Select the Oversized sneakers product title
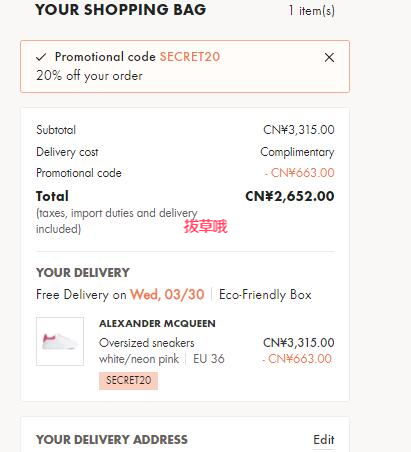Image resolution: width=411 pixels, height=452 pixels. click(147, 343)
